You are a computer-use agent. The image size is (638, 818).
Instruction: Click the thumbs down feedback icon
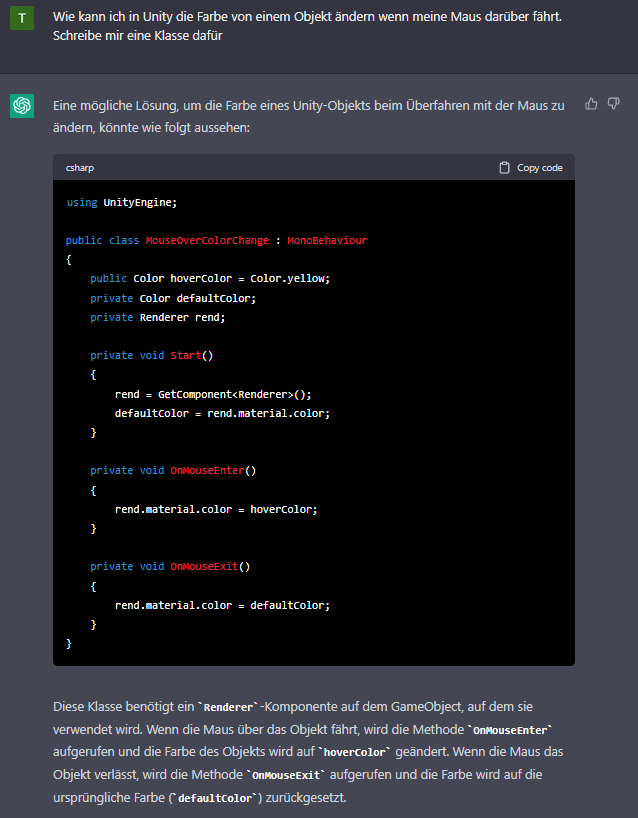click(613, 104)
